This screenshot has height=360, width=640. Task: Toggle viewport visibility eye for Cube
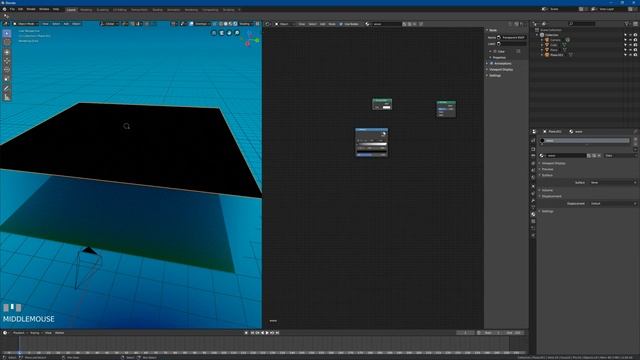pyautogui.click(x=630, y=45)
